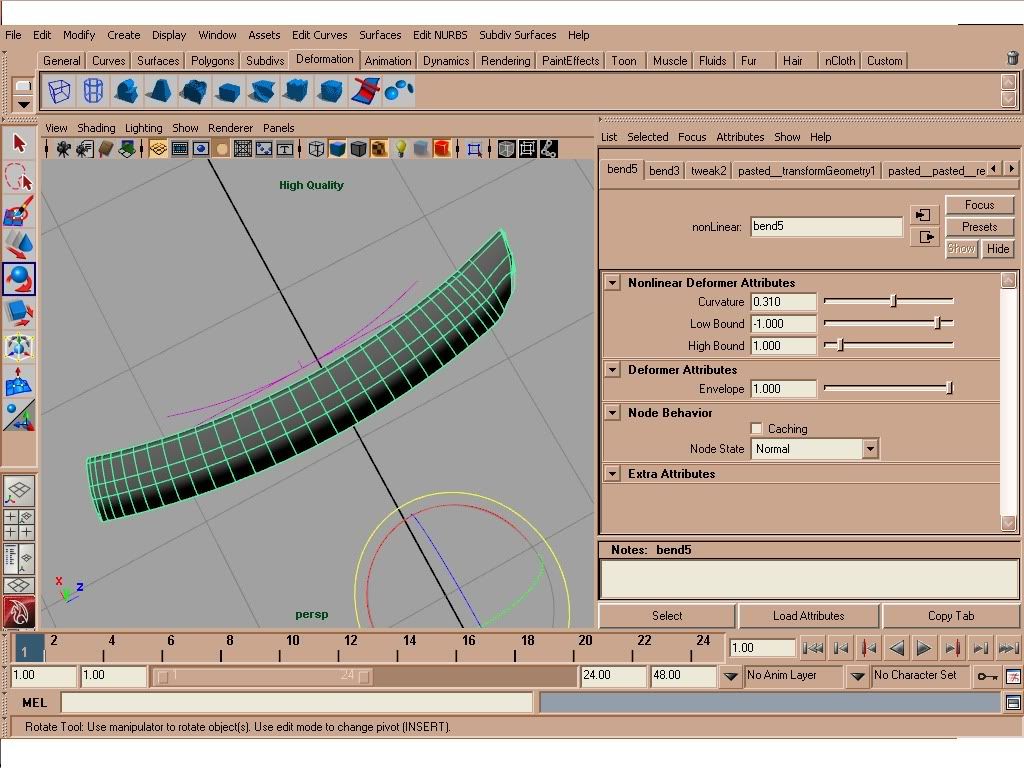
Task: Click the play forwards button
Action: [924, 648]
